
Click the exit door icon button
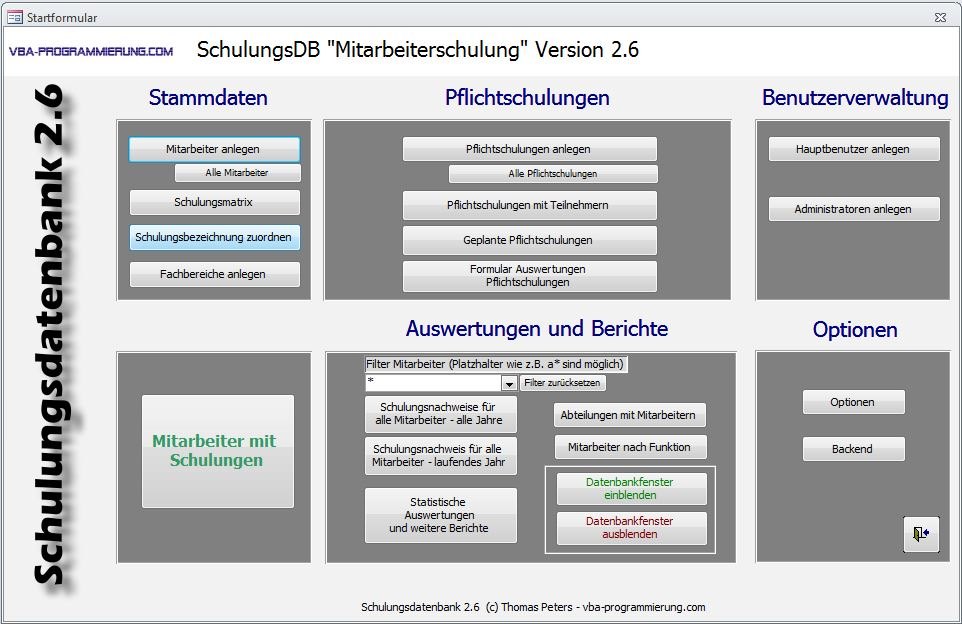[920, 534]
